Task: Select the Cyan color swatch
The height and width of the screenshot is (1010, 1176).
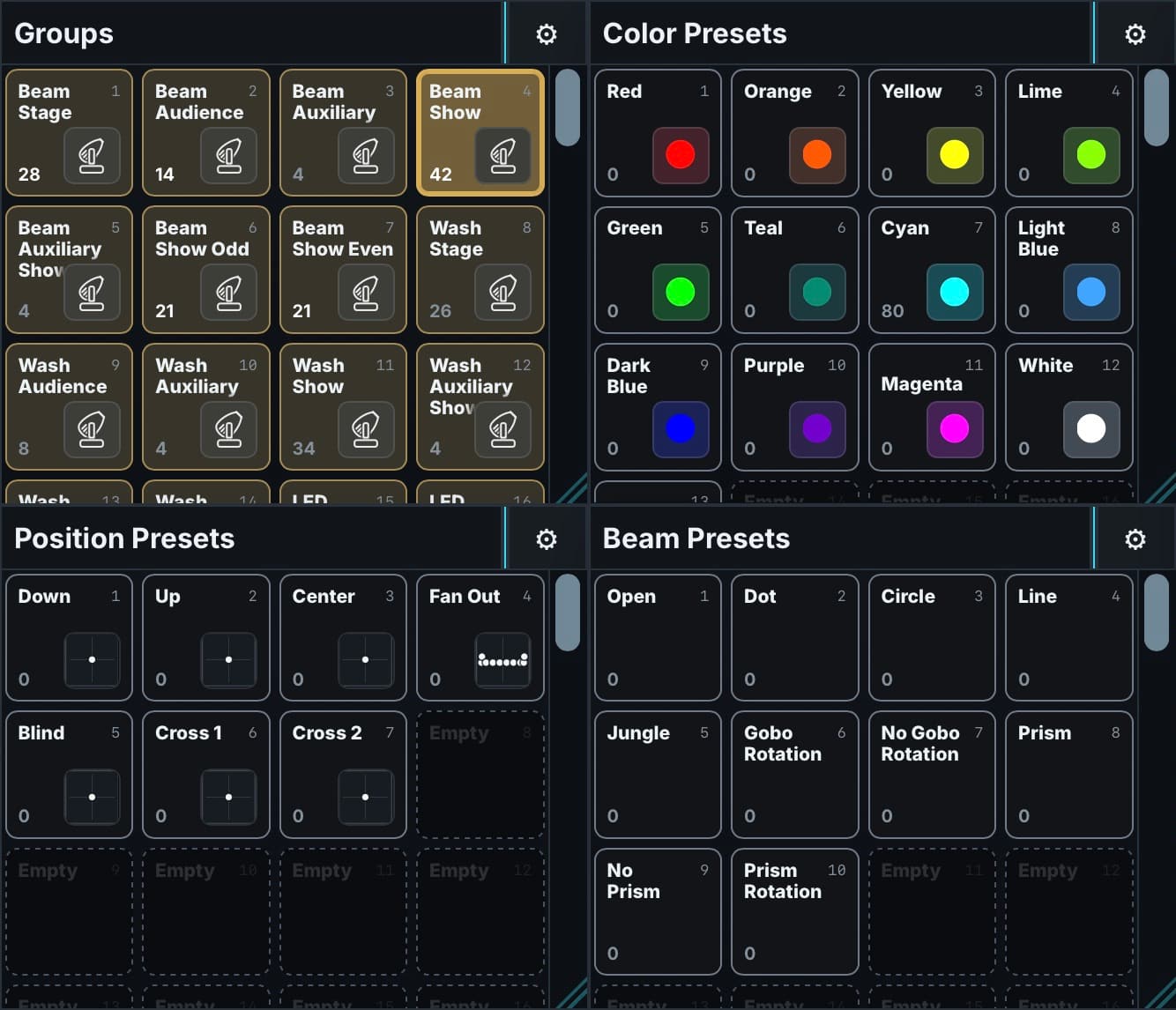Action: pyautogui.click(x=955, y=292)
